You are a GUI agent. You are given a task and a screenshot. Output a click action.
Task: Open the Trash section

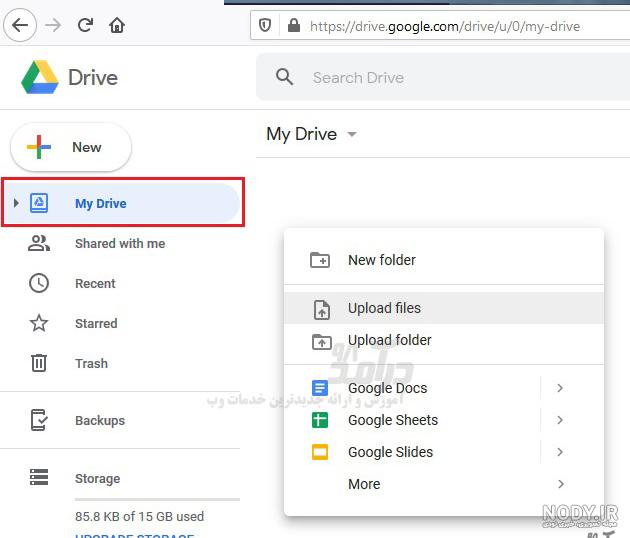[x=120, y=363]
